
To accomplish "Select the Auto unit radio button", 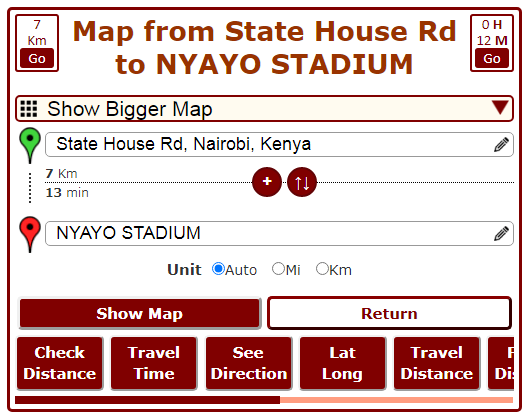I will (x=218, y=269).
